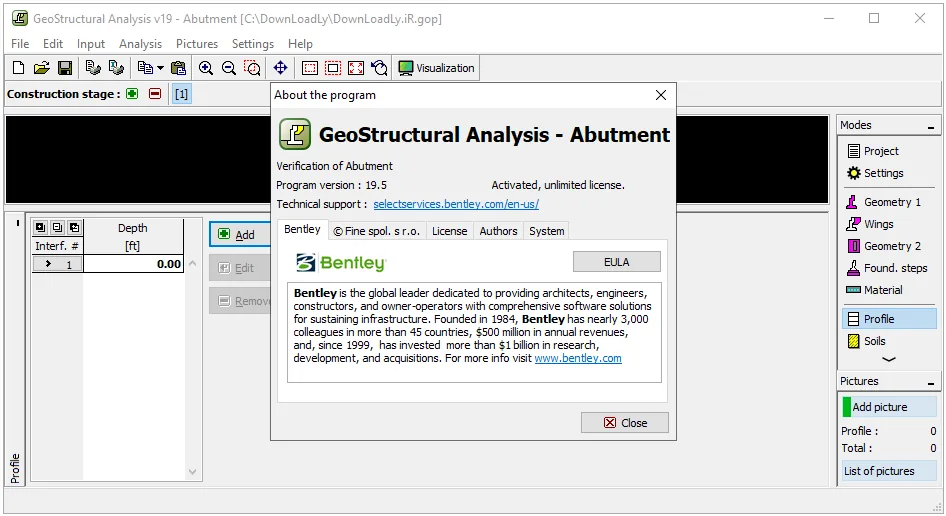Click the first table header icon above Interf.

click(40, 228)
